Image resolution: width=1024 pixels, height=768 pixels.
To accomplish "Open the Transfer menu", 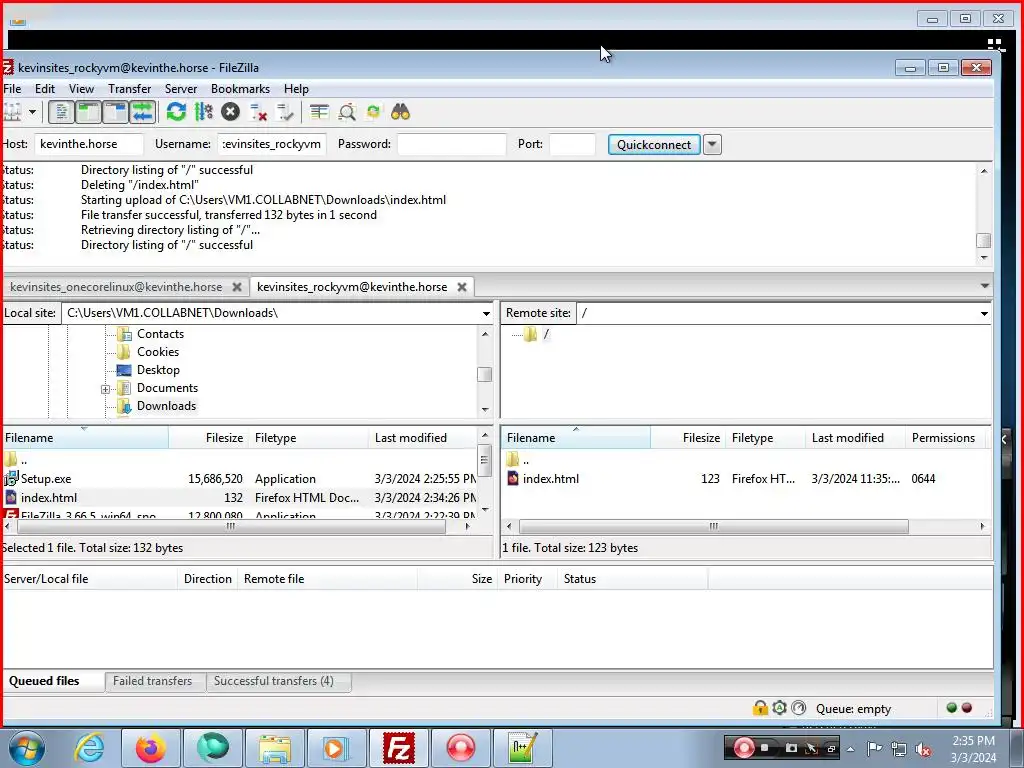I will 129,89.
